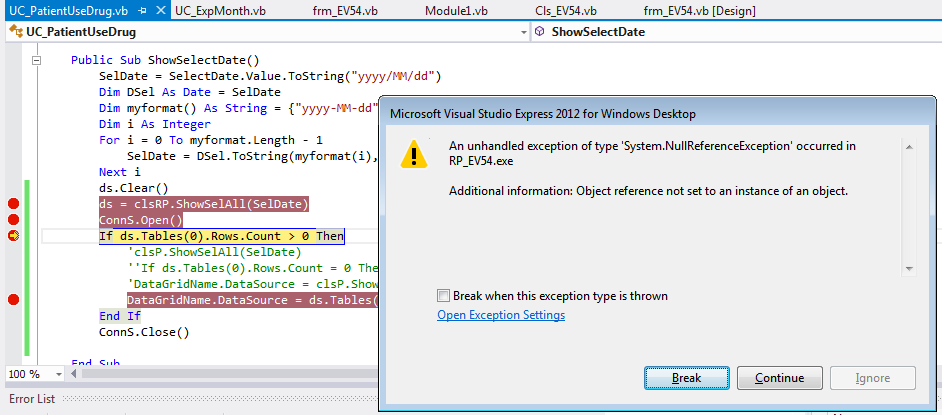This screenshot has height=415, width=942.
Task: Click the Next i code line
Action: tap(120, 172)
